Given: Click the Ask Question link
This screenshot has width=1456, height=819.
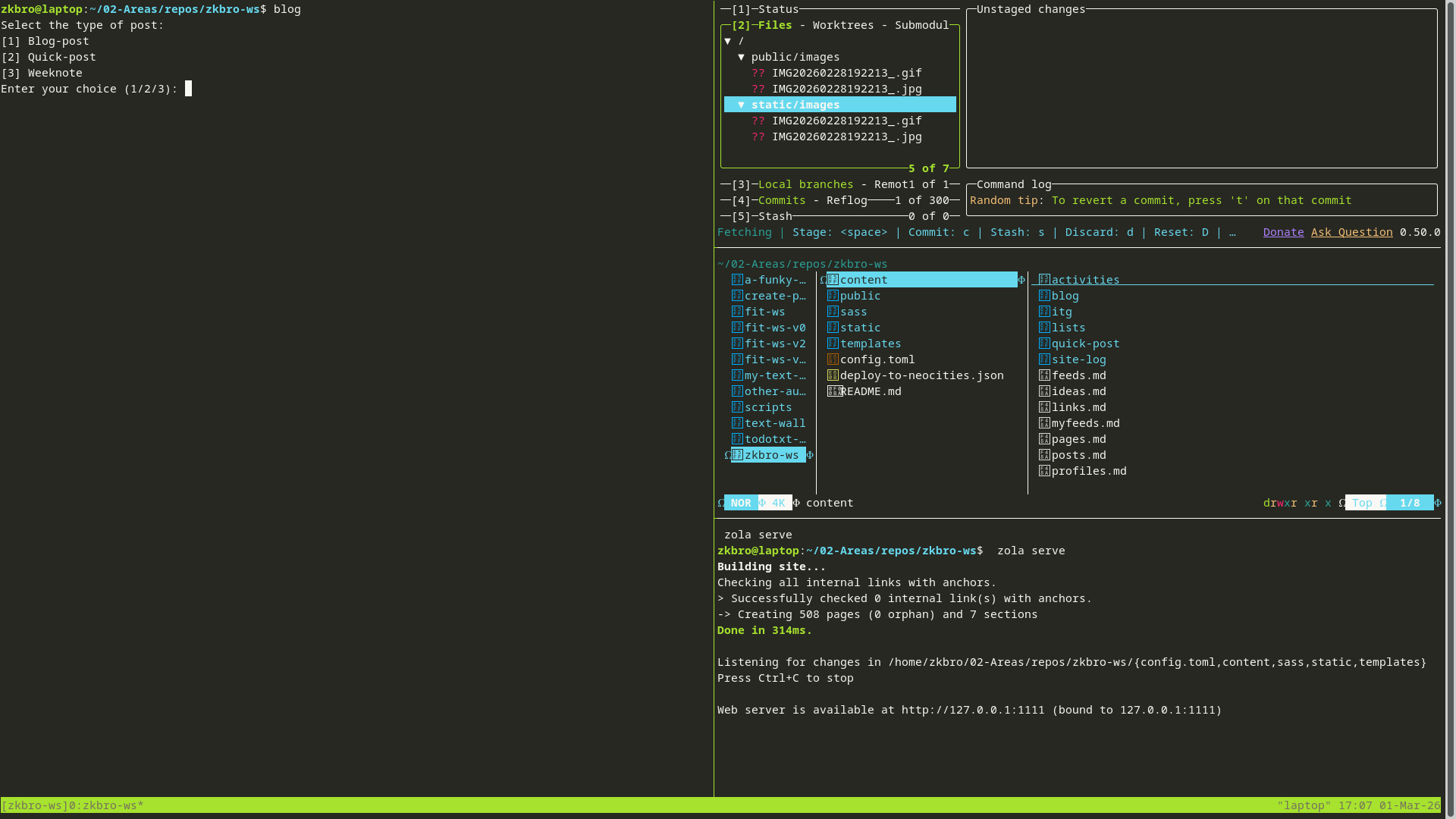Looking at the screenshot, I should pyautogui.click(x=1351, y=232).
